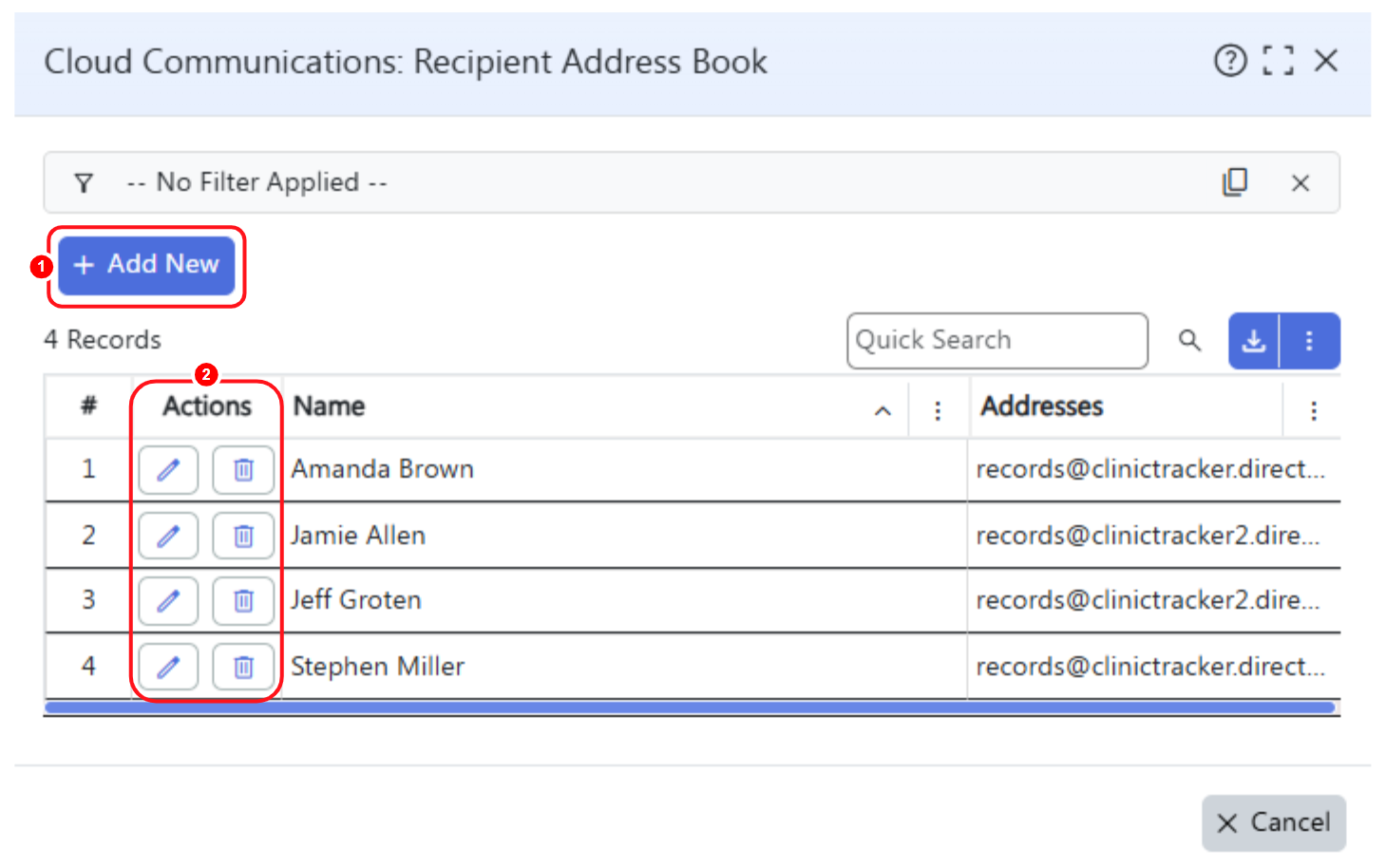Click the blue download export button
The image size is (1386, 868).
(x=1254, y=340)
